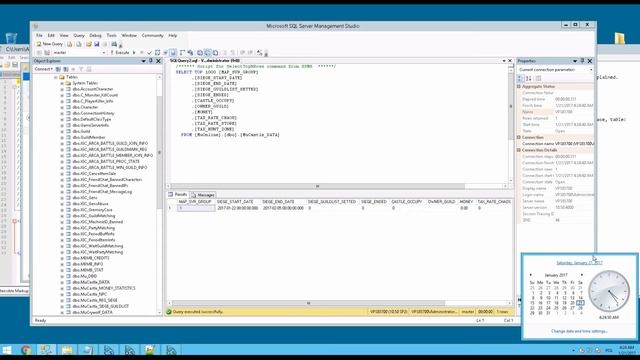Close the SQLQuery2.sql query tab
The height and width of the screenshot is (360, 640).
pos(510,60)
